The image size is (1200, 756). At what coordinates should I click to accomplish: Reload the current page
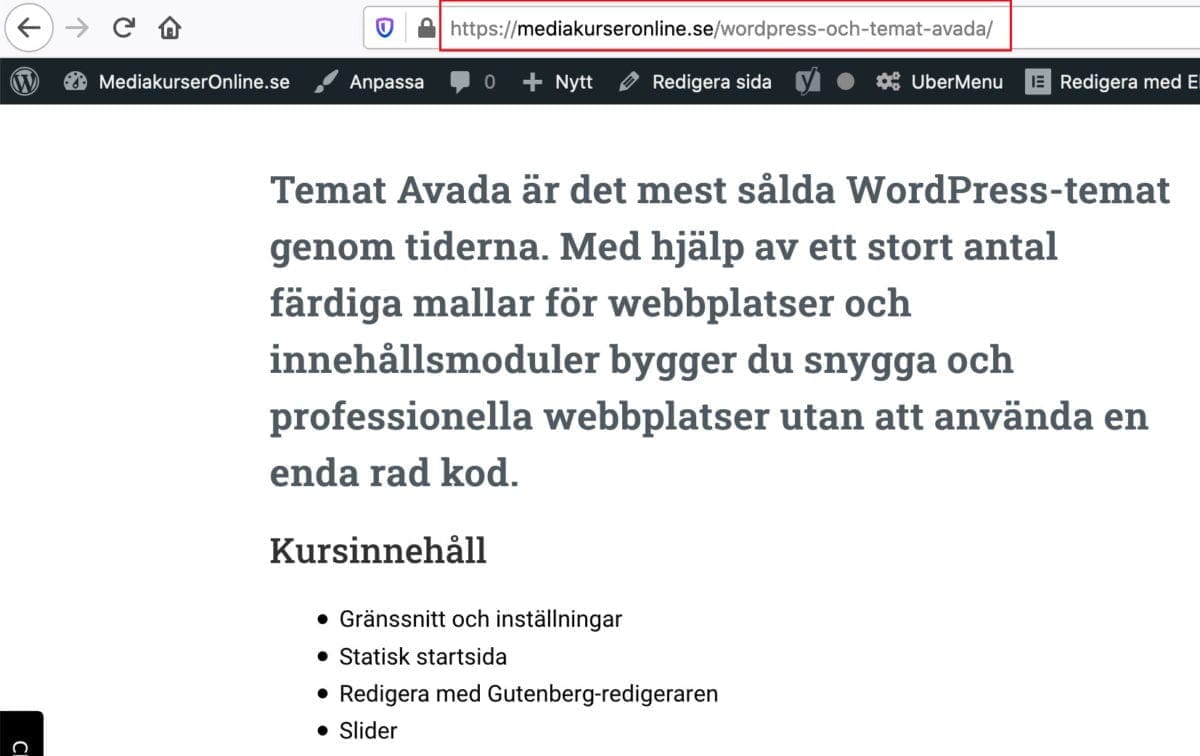(123, 28)
